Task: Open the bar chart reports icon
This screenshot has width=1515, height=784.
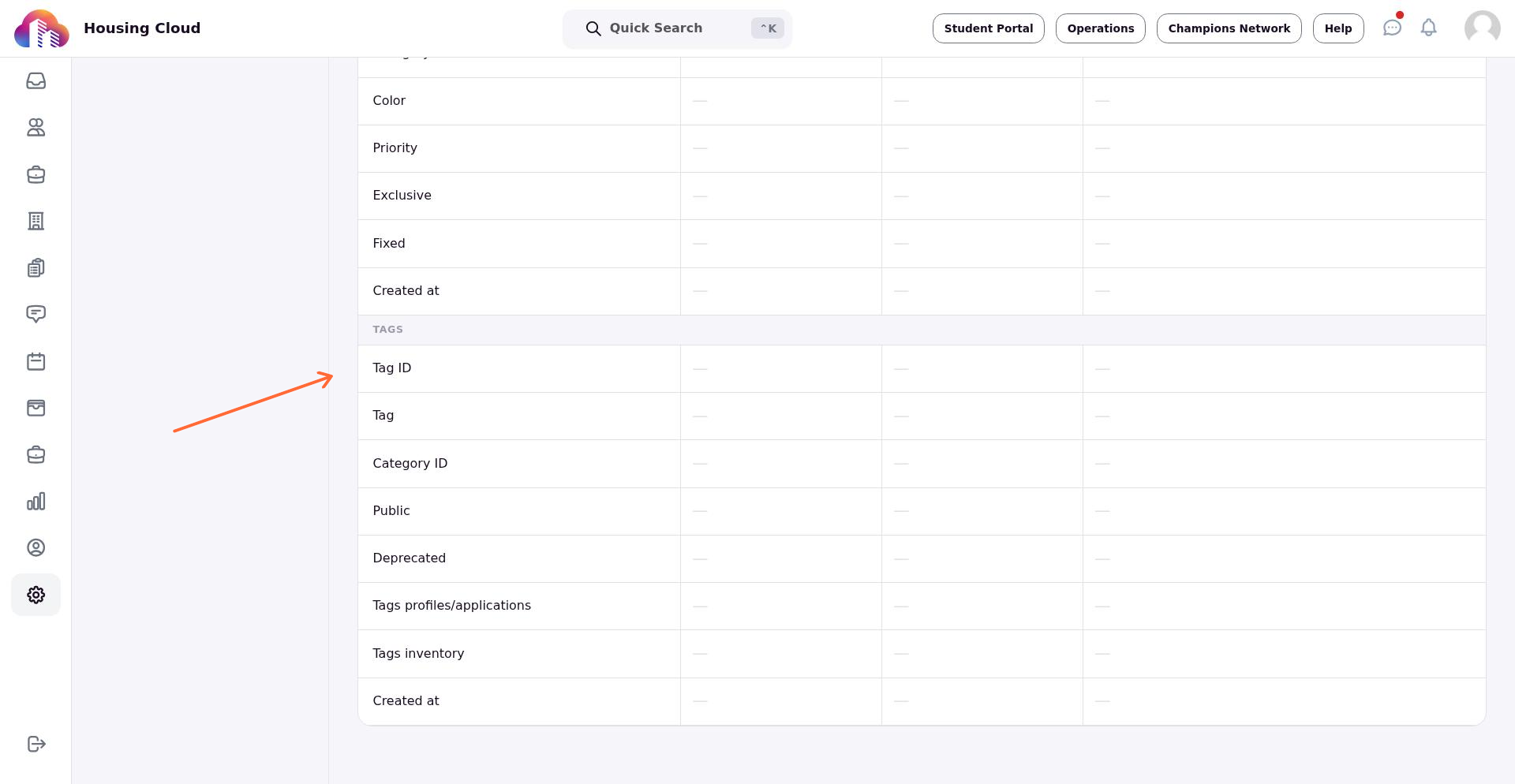Action: tap(36, 501)
